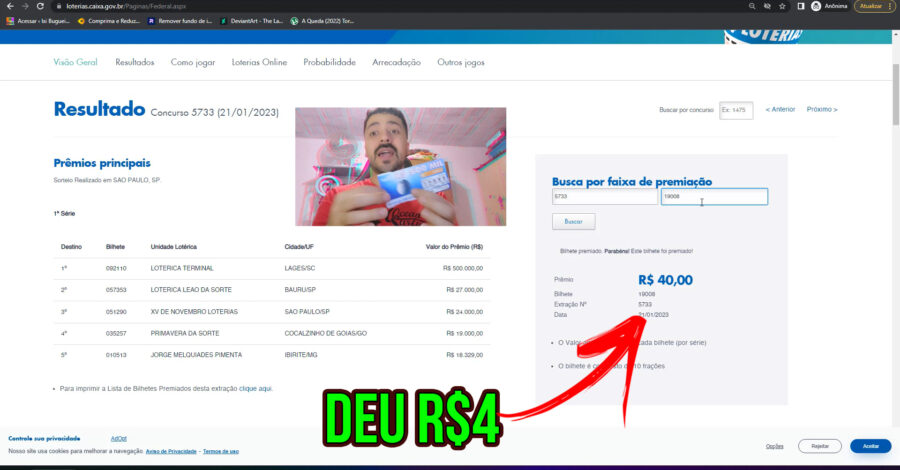The height and width of the screenshot is (470, 900).
Task: Click the zoom magnifier icon in address bar
Action: [752, 6]
